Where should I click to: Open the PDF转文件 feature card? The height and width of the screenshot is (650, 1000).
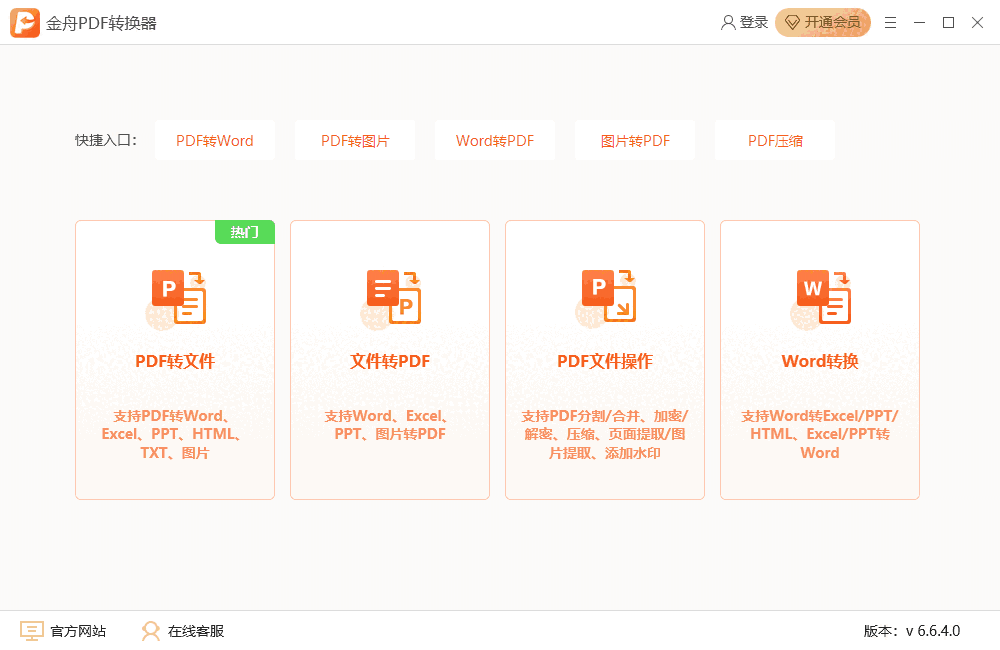(x=174, y=360)
